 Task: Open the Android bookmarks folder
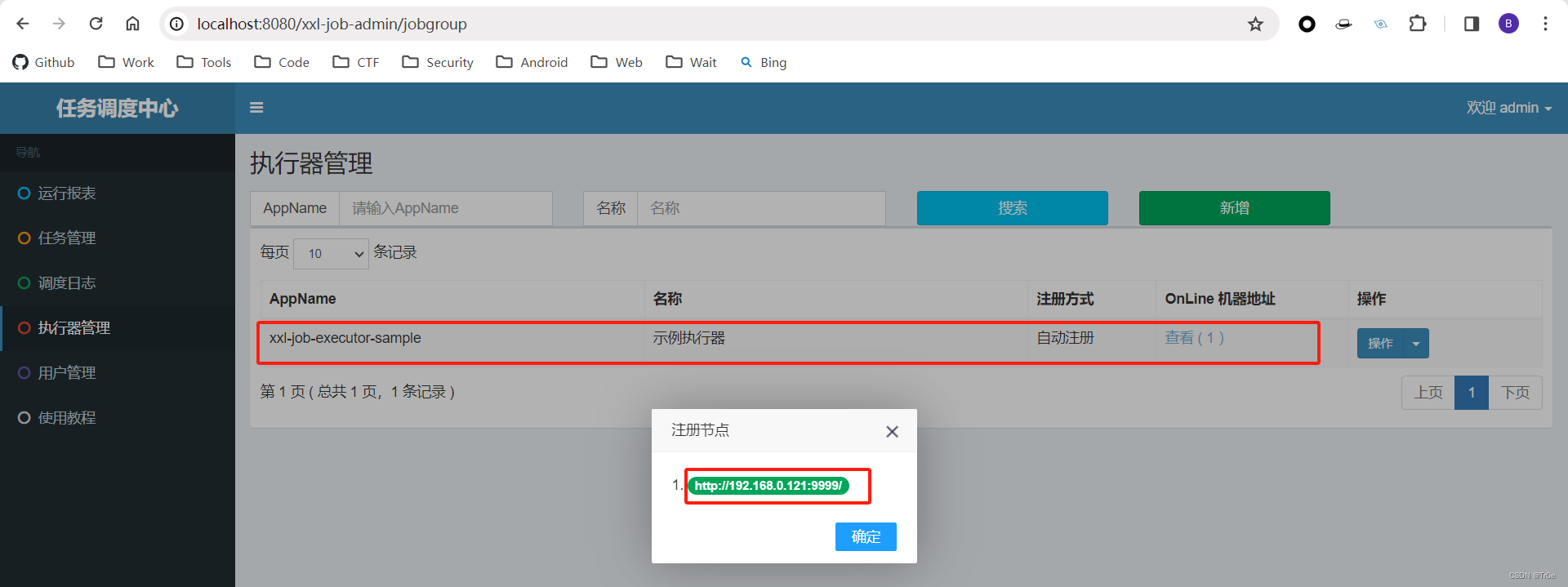(x=532, y=62)
